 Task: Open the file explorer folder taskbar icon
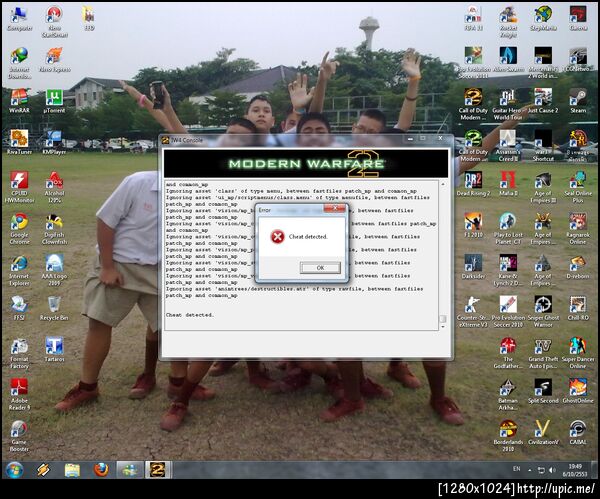[x=72, y=470]
